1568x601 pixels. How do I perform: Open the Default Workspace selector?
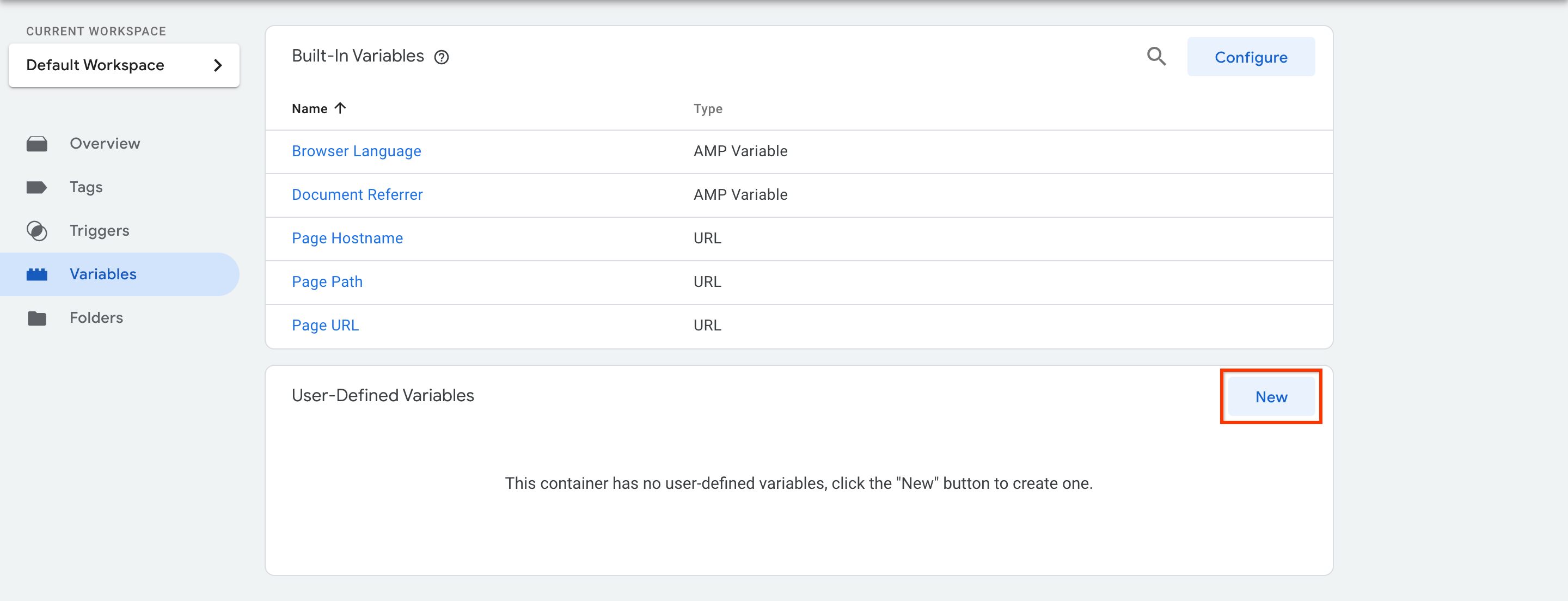point(124,65)
